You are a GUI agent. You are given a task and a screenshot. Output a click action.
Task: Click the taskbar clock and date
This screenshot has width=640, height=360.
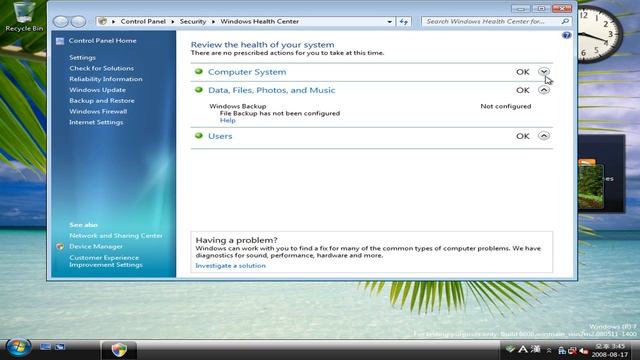click(609, 350)
